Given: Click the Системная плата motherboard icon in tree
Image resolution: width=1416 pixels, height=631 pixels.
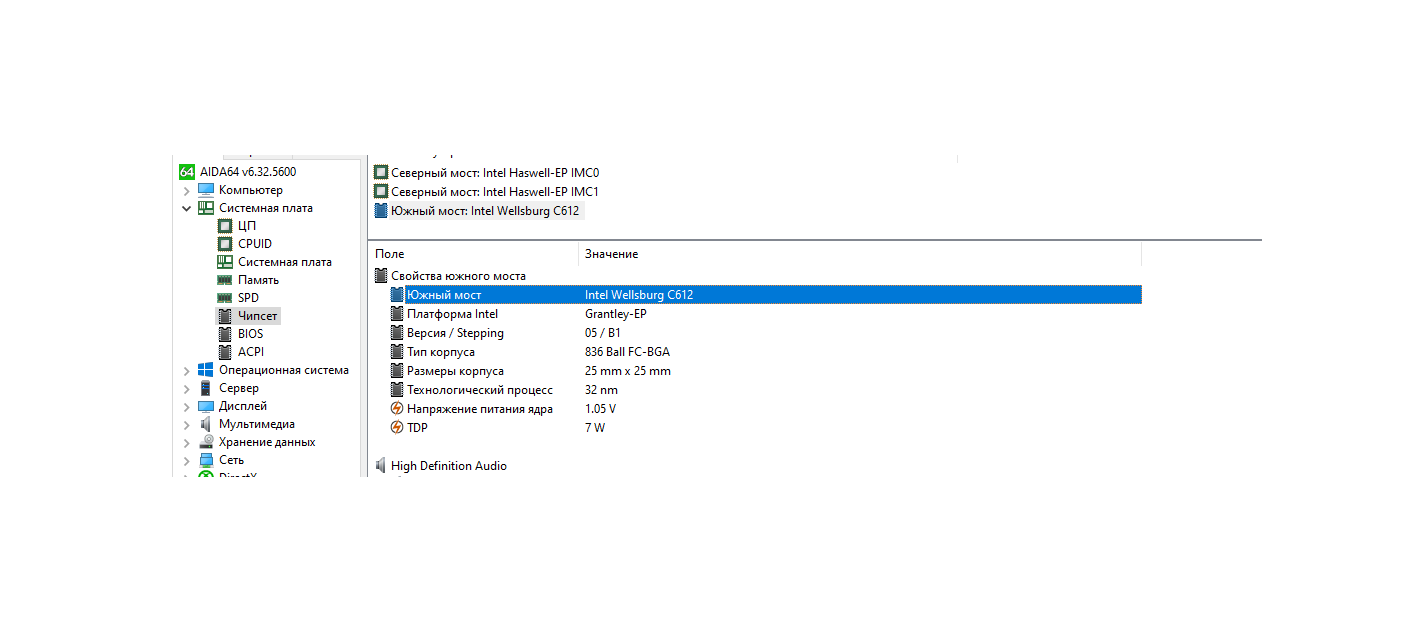Looking at the screenshot, I should (x=206, y=208).
